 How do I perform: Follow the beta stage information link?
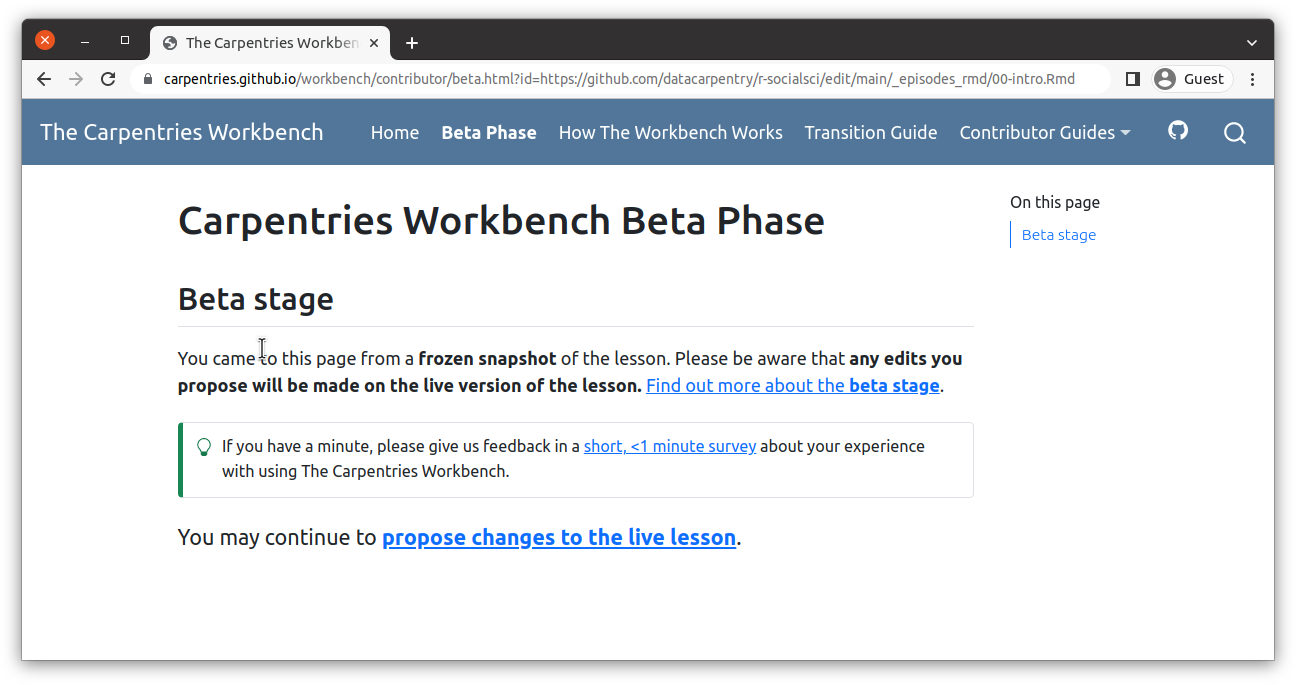792,386
